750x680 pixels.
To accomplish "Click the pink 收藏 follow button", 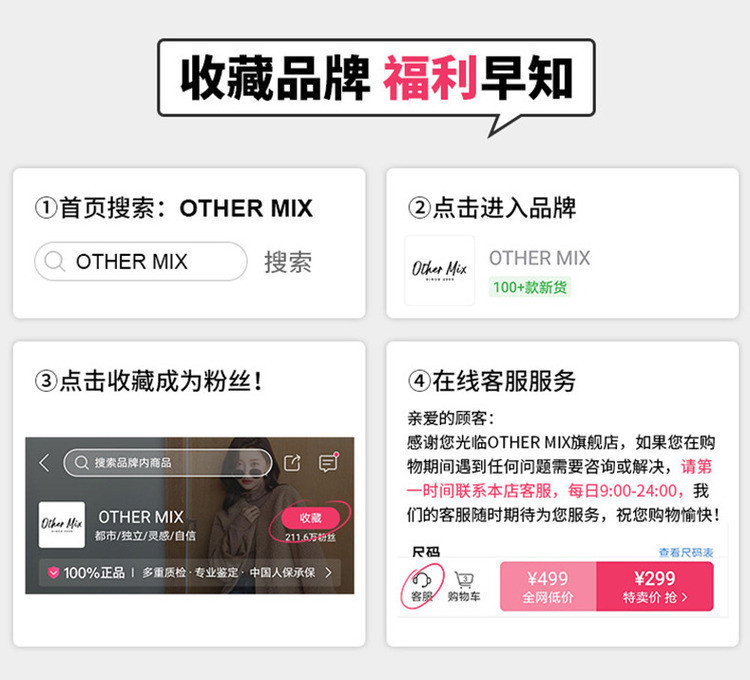I will 310,518.
